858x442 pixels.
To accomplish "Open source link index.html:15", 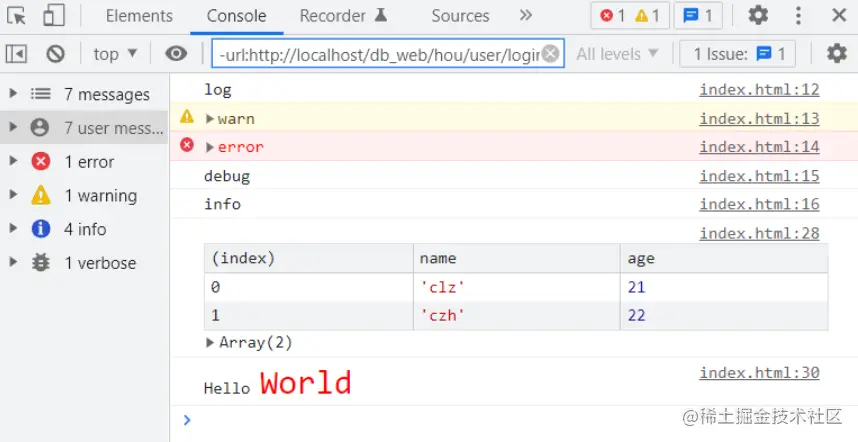I will click(x=760, y=176).
